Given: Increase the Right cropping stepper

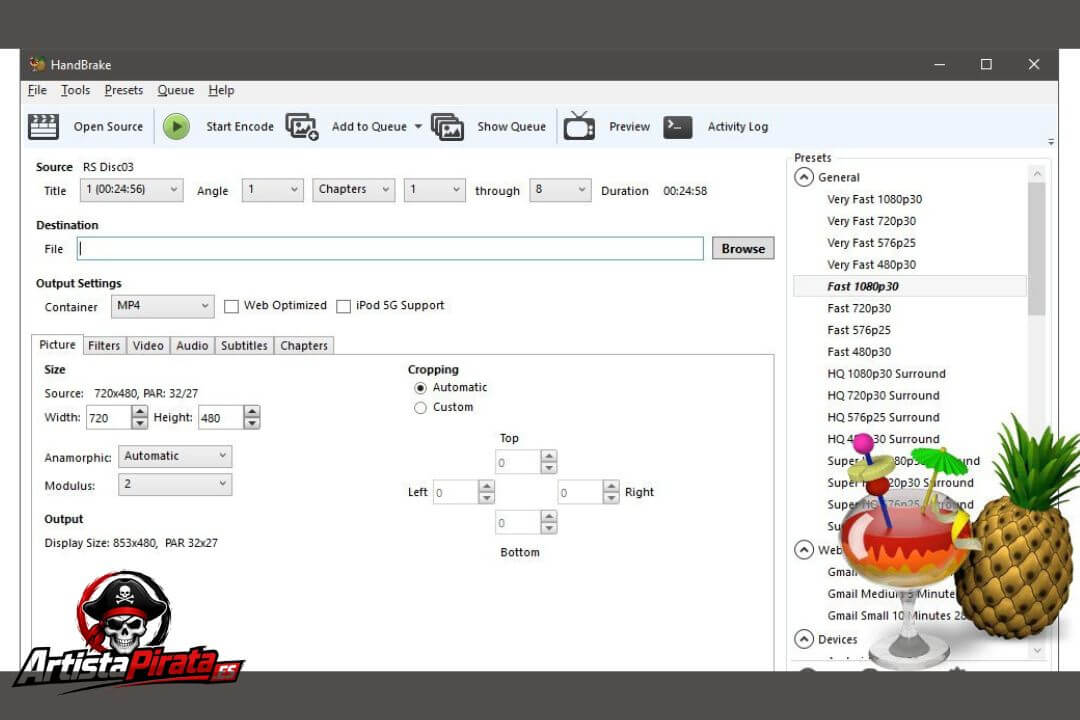Looking at the screenshot, I should tap(611, 486).
